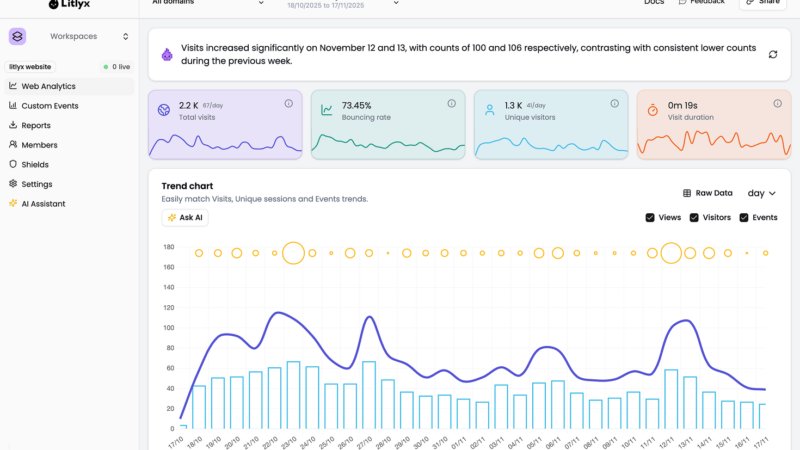This screenshot has width=800, height=450.
Task: Open the day interval dropdown
Action: [761, 193]
